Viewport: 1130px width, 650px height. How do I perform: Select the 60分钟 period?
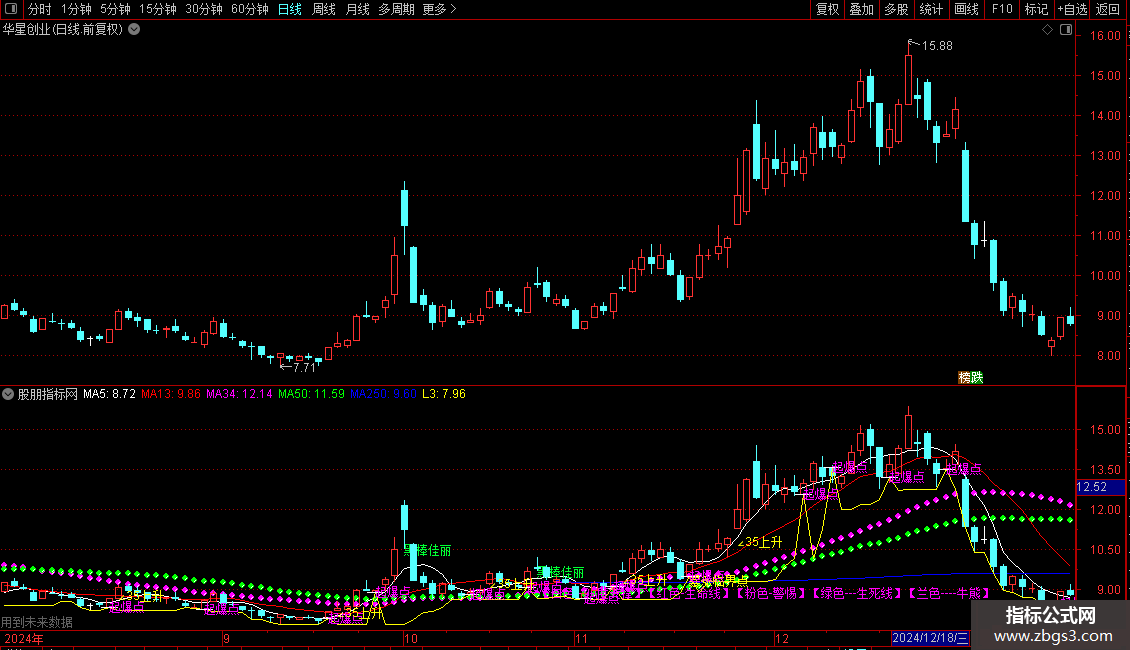tap(249, 9)
